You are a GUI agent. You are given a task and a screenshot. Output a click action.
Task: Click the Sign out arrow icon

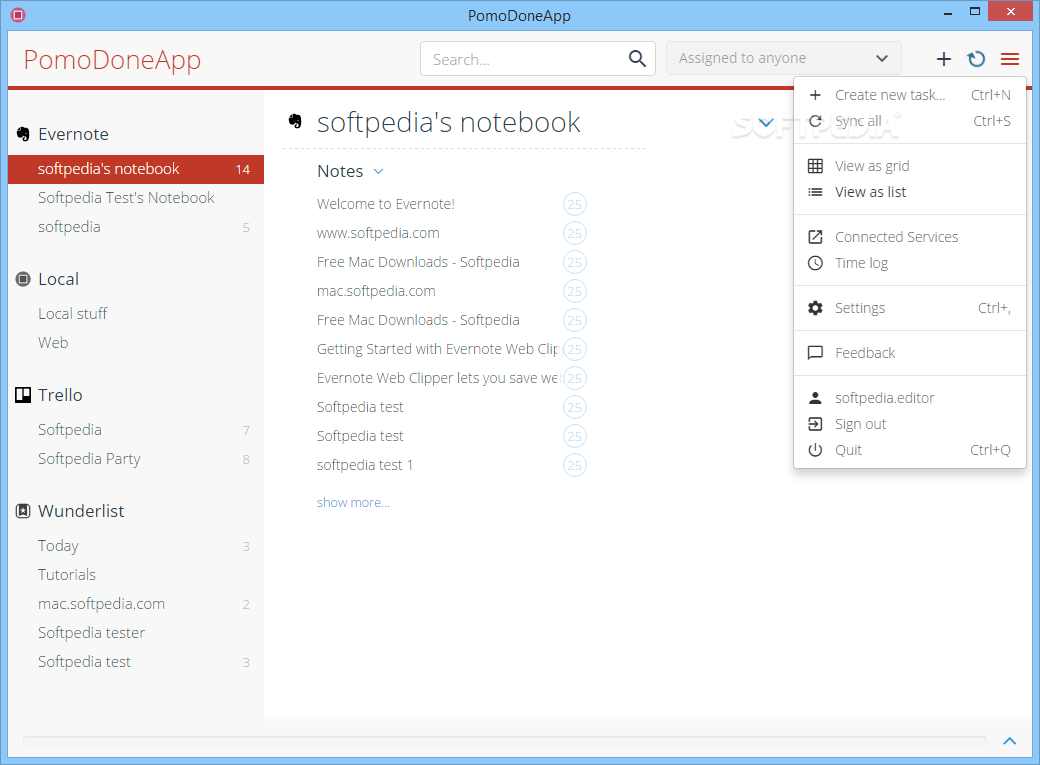point(815,424)
